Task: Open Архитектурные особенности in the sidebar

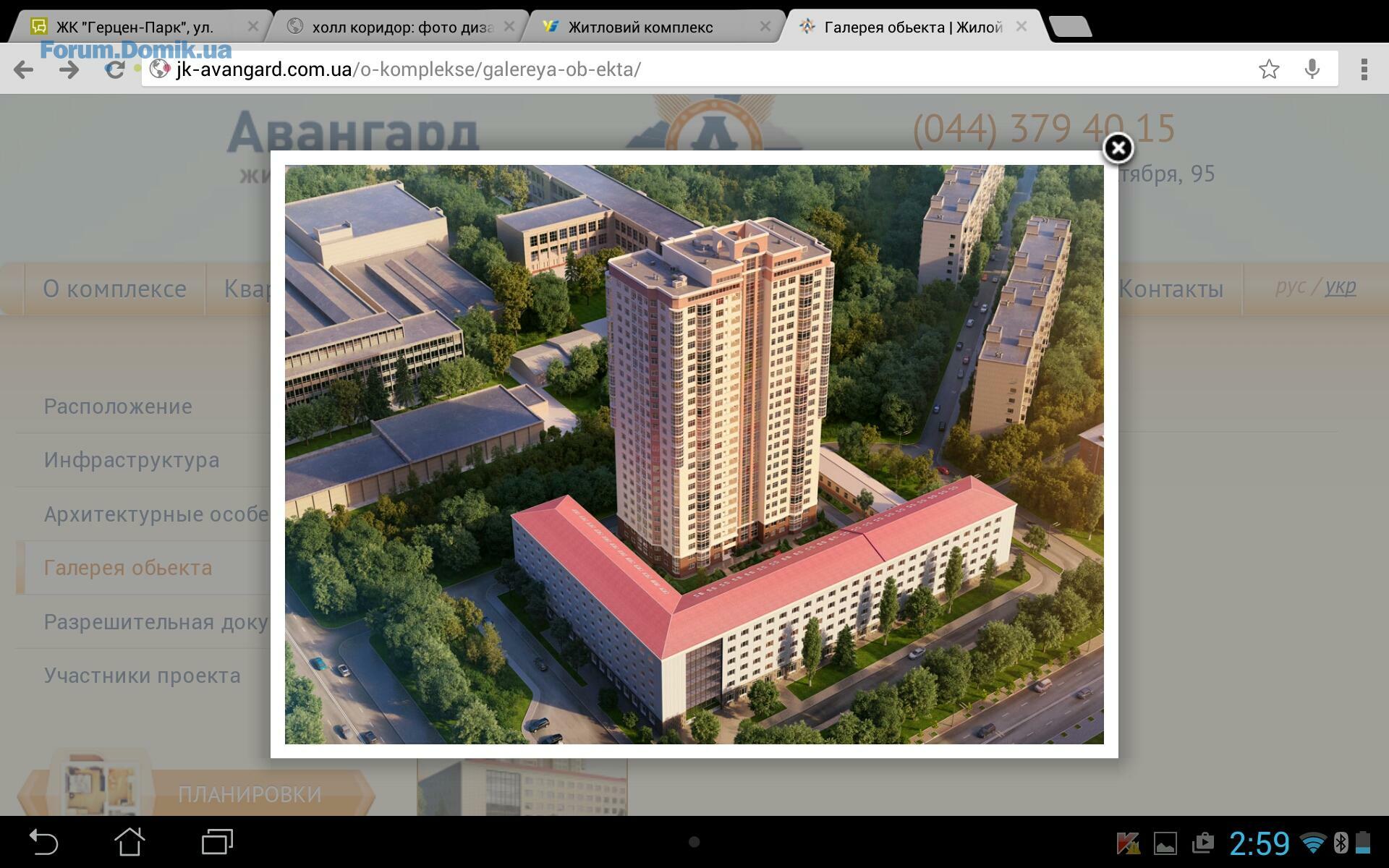Action: coord(156,514)
